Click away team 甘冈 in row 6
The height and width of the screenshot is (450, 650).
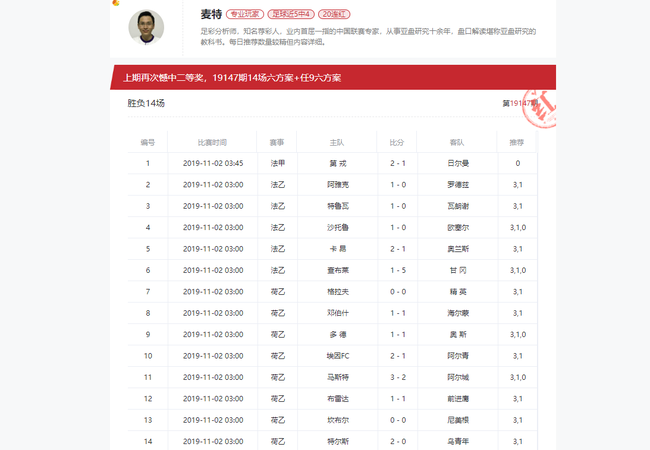coord(458,270)
